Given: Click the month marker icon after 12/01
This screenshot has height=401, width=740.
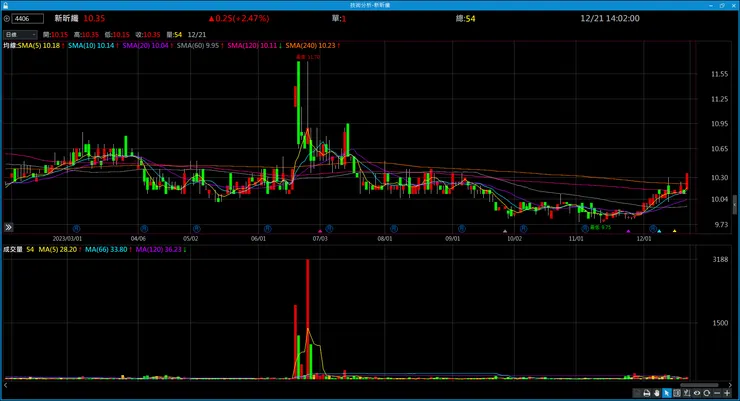Looking at the screenshot, I should [653, 229].
